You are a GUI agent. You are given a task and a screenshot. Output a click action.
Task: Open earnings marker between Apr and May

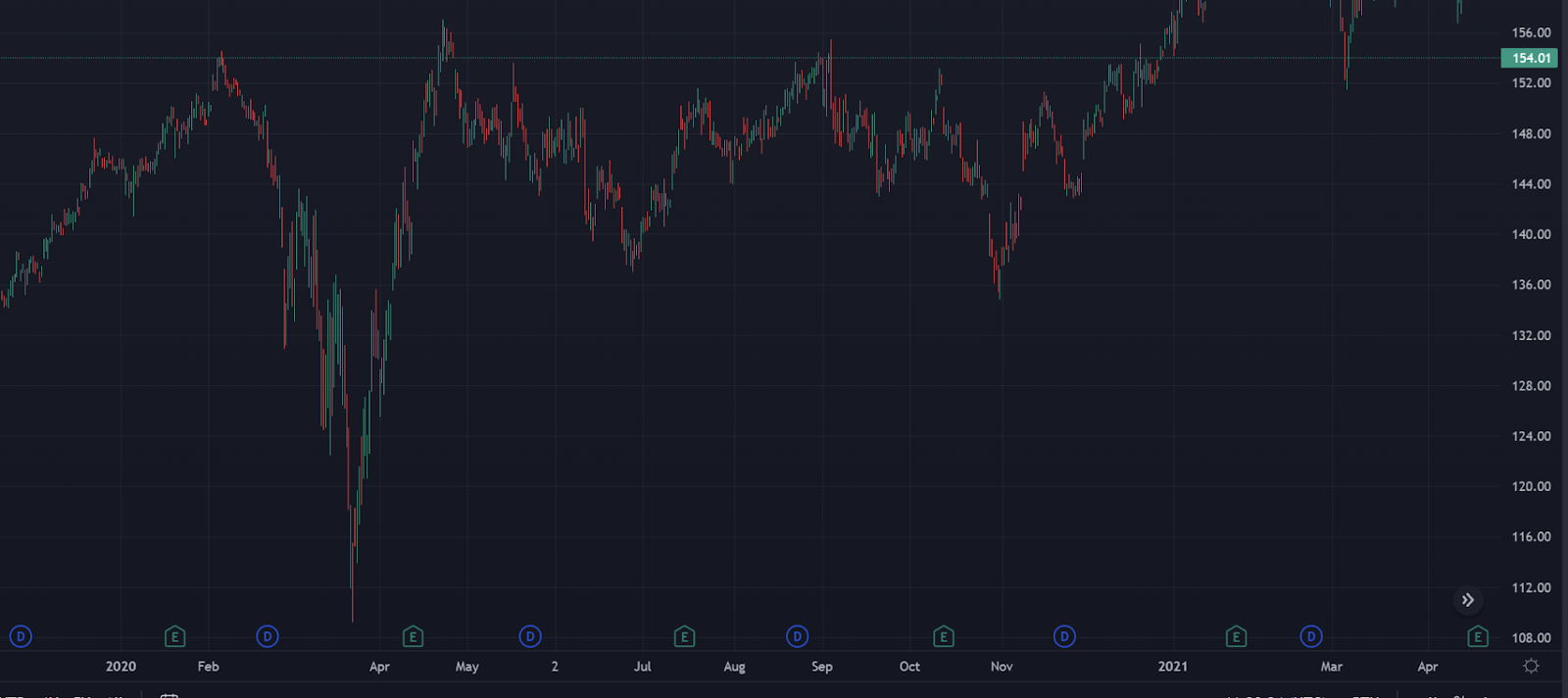tap(413, 637)
